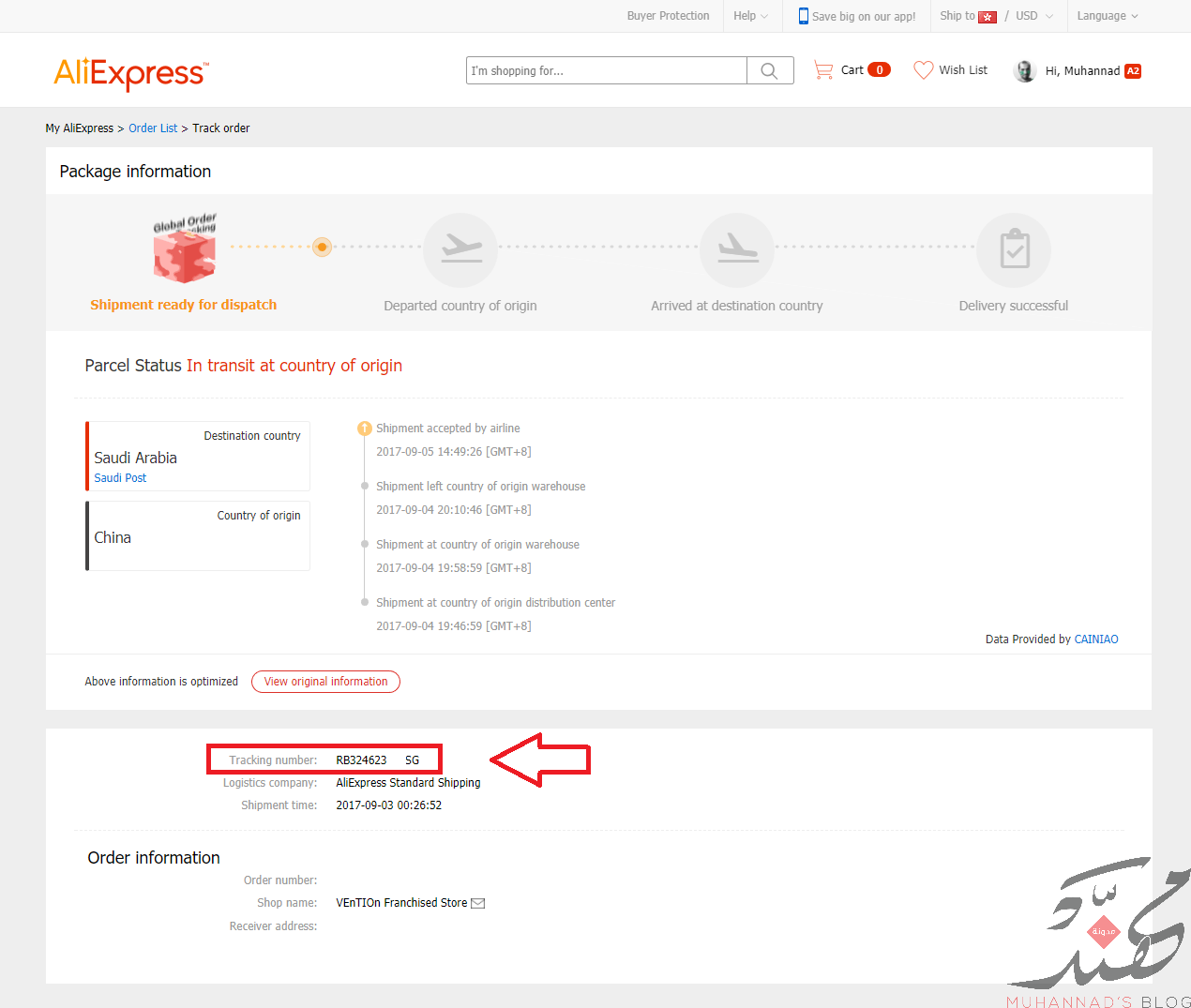The width and height of the screenshot is (1191, 1008).
Task: Click the Arrived at destination plane icon
Action: [737, 249]
